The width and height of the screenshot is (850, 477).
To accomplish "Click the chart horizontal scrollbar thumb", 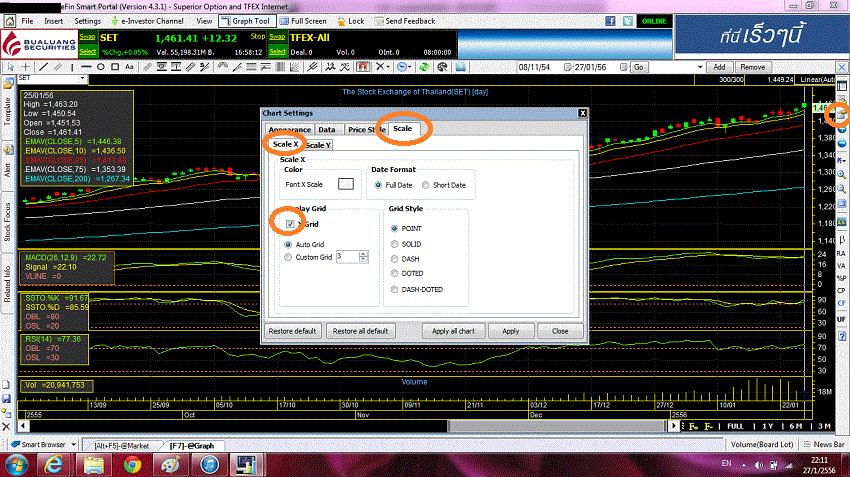I will pos(558,426).
